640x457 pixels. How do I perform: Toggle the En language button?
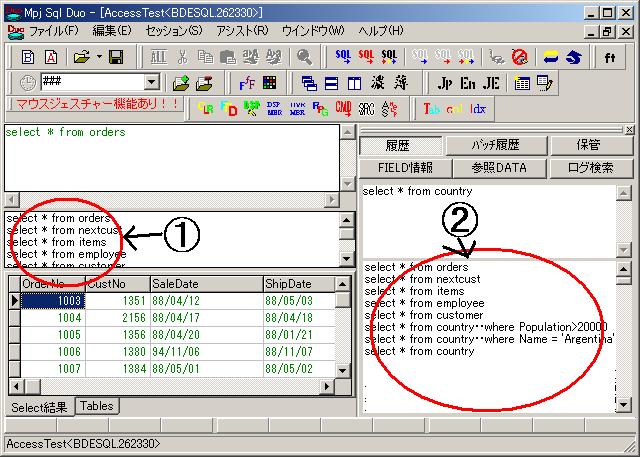click(468, 83)
